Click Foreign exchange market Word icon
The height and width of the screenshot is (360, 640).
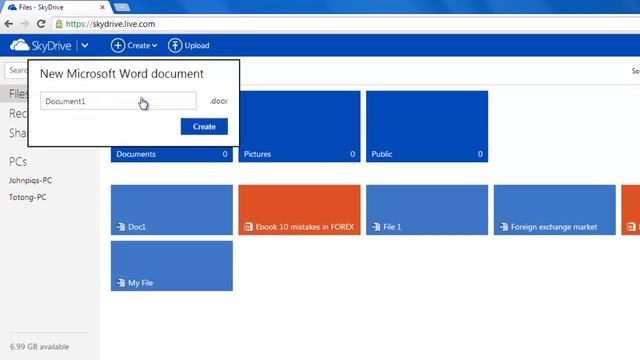[x=504, y=227]
